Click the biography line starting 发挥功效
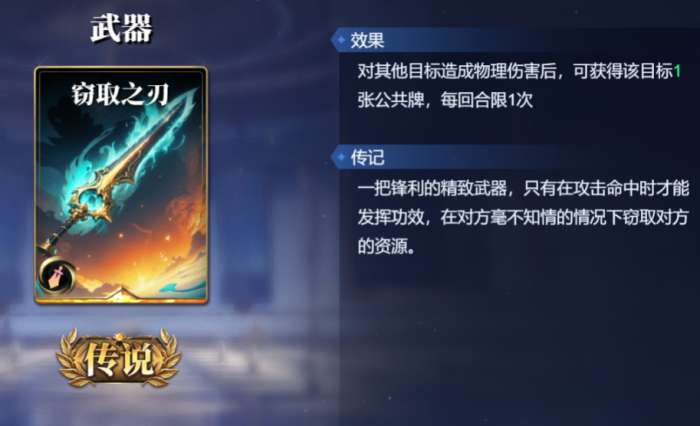 tap(523, 217)
